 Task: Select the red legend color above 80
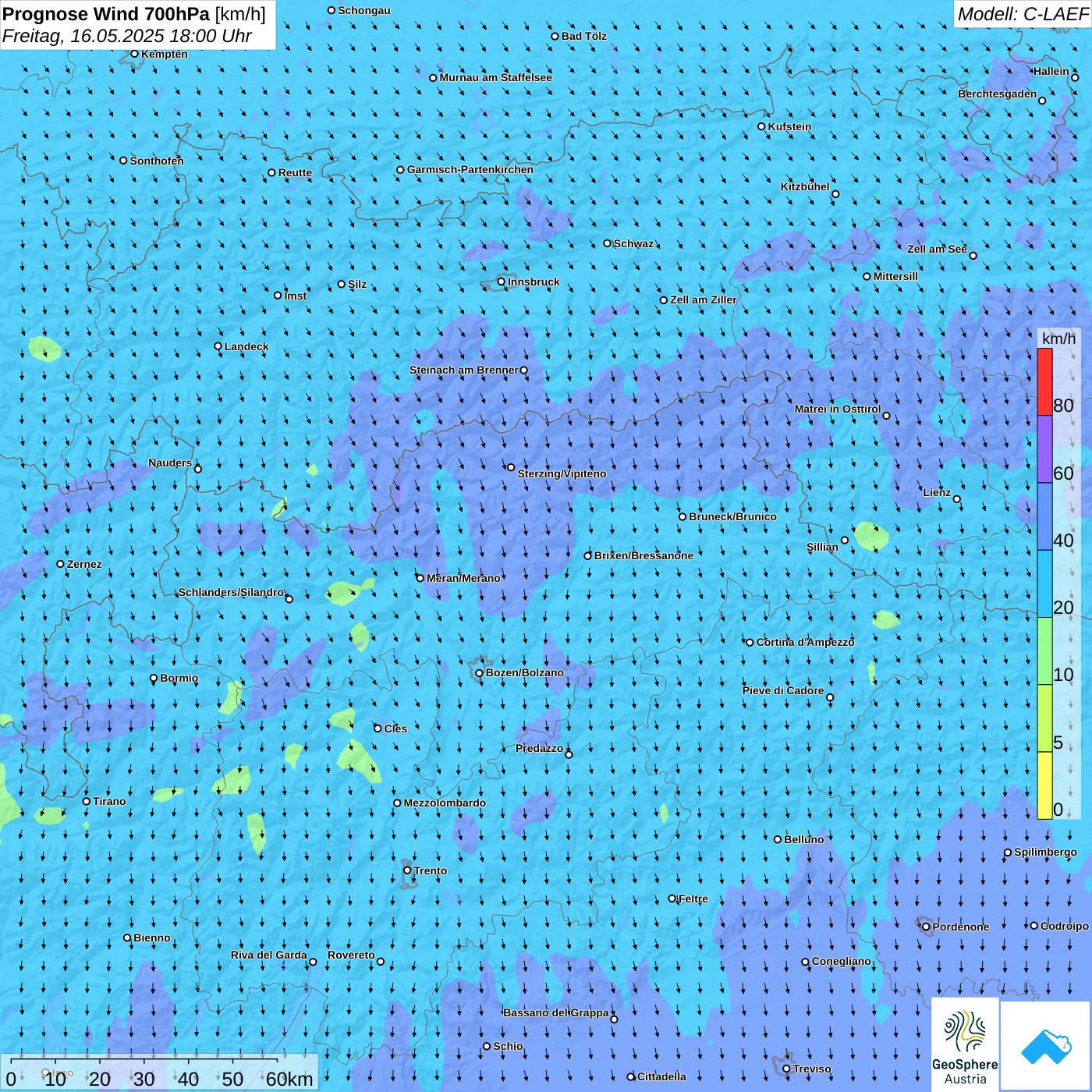pos(1044,381)
